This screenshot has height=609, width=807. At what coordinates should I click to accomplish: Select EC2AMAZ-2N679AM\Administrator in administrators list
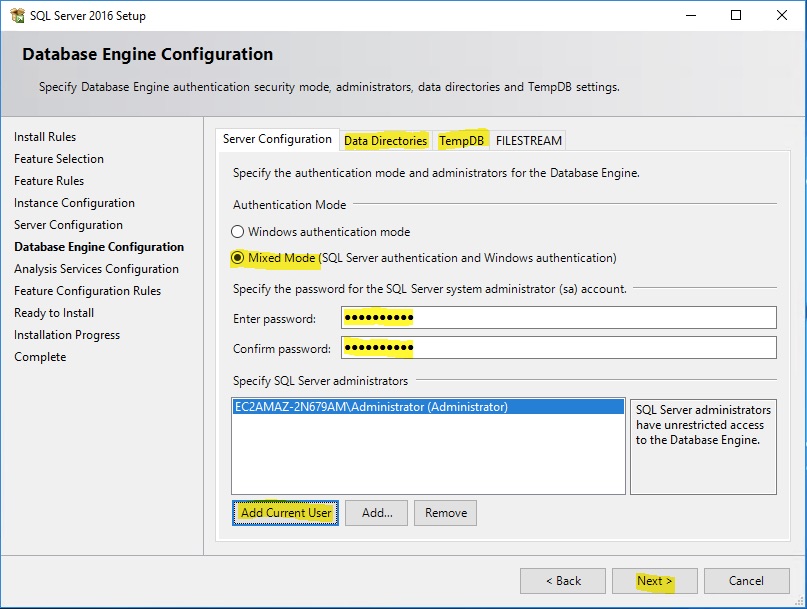(428, 407)
